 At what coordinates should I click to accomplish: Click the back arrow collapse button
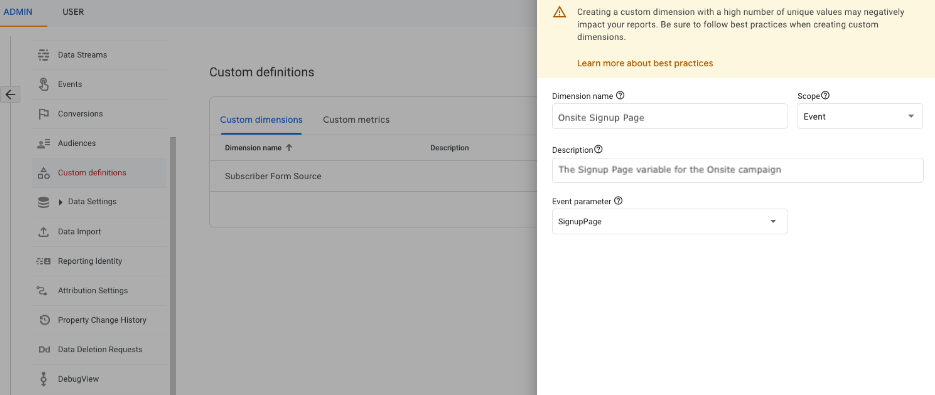(x=10, y=94)
